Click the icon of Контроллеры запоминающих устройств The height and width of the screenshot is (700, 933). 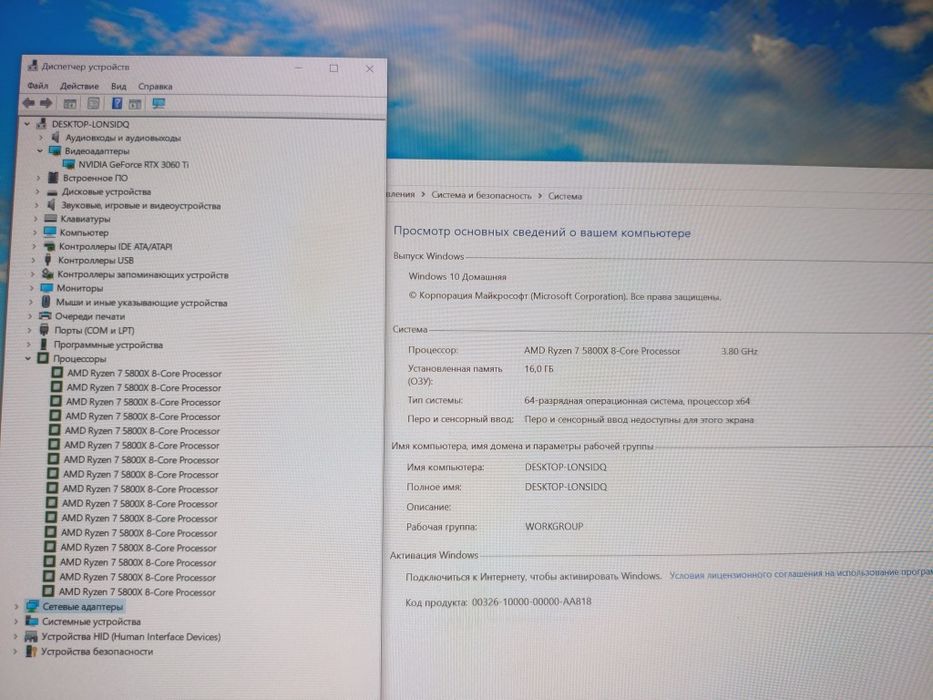(48, 274)
